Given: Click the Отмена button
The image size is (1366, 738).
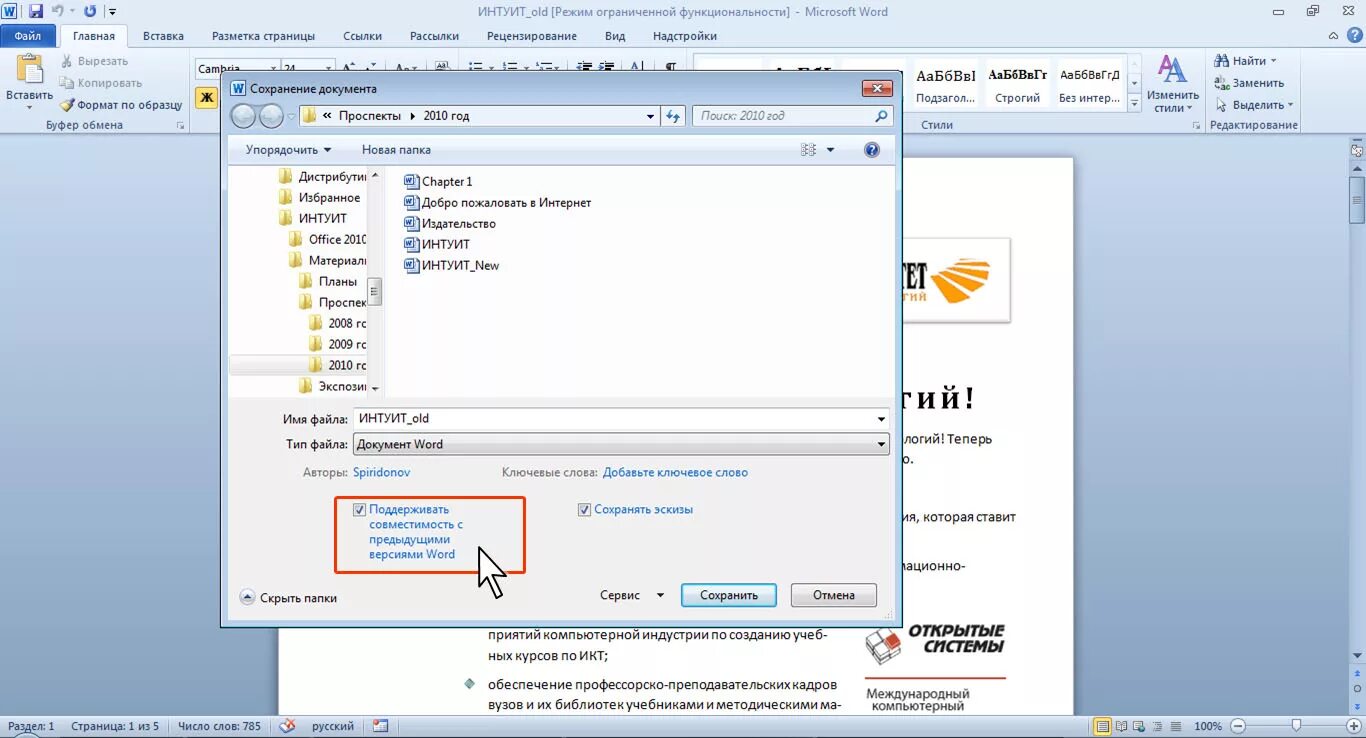Looking at the screenshot, I should coord(834,595).
